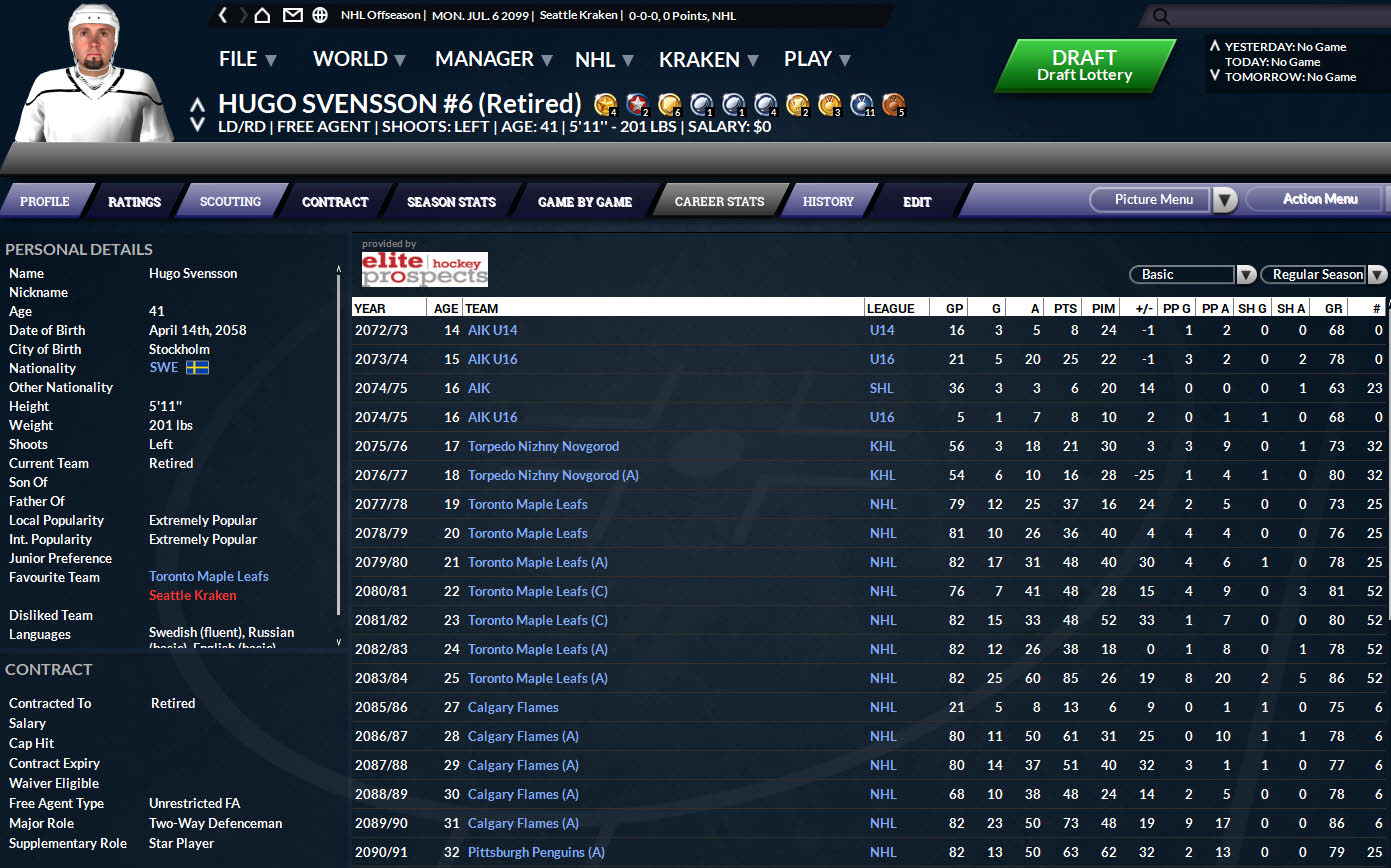Open Torpedo Nizhny Novgorod (A) team link
The height and width of the screenshot is (868, 1391).
click(553, 475)
